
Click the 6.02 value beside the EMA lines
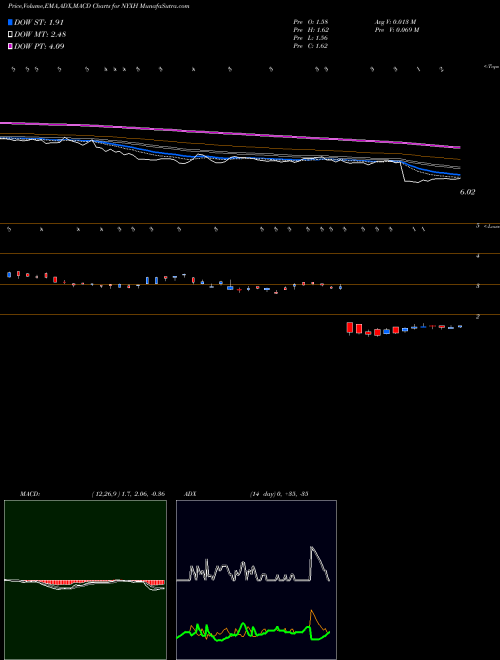click(x=467, y=192)
